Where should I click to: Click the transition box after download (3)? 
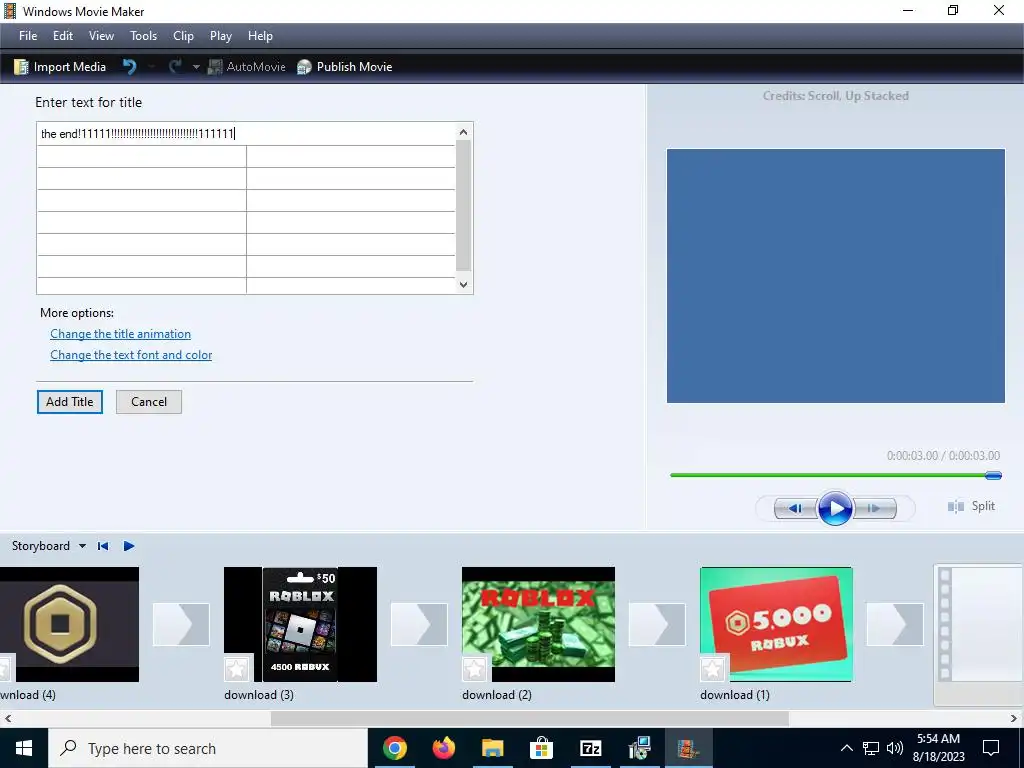pyautogui.click(x=419, y=624)
